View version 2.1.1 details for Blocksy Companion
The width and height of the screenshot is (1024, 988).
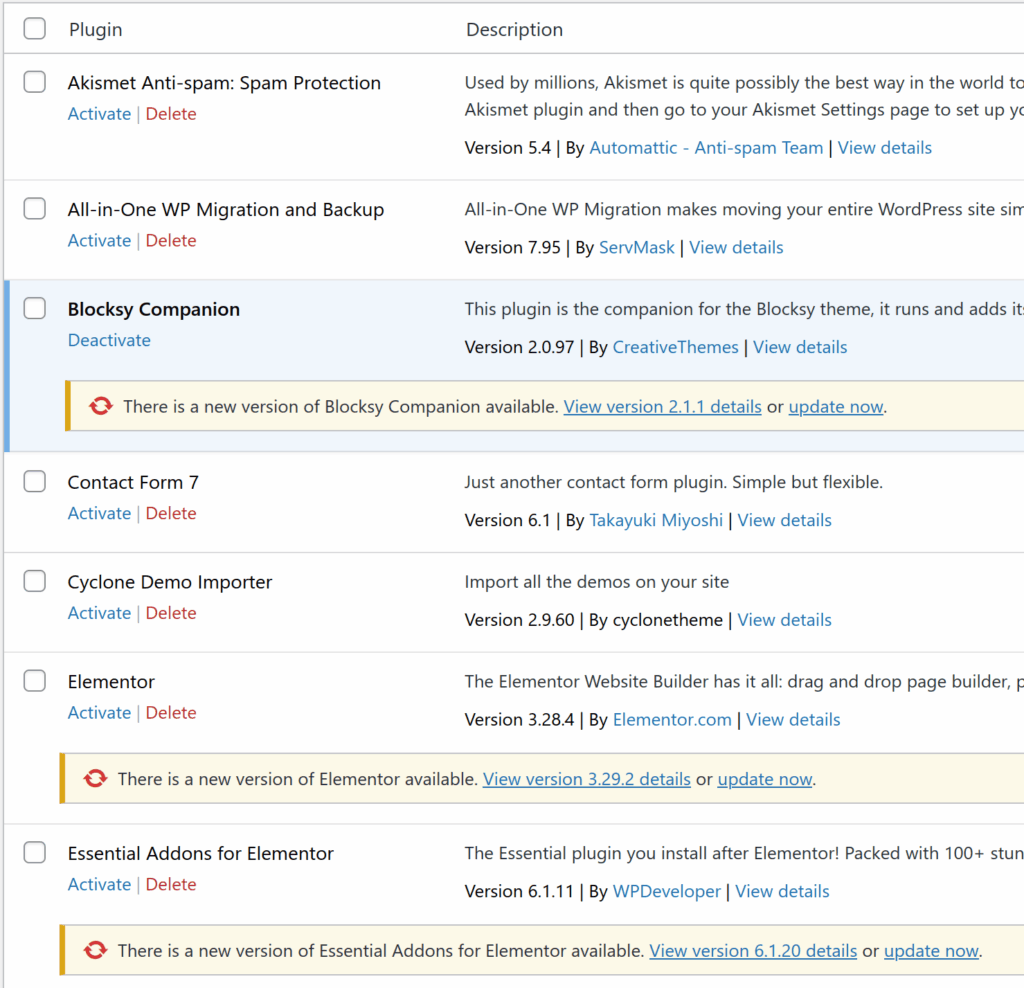[x=662, y=406]
